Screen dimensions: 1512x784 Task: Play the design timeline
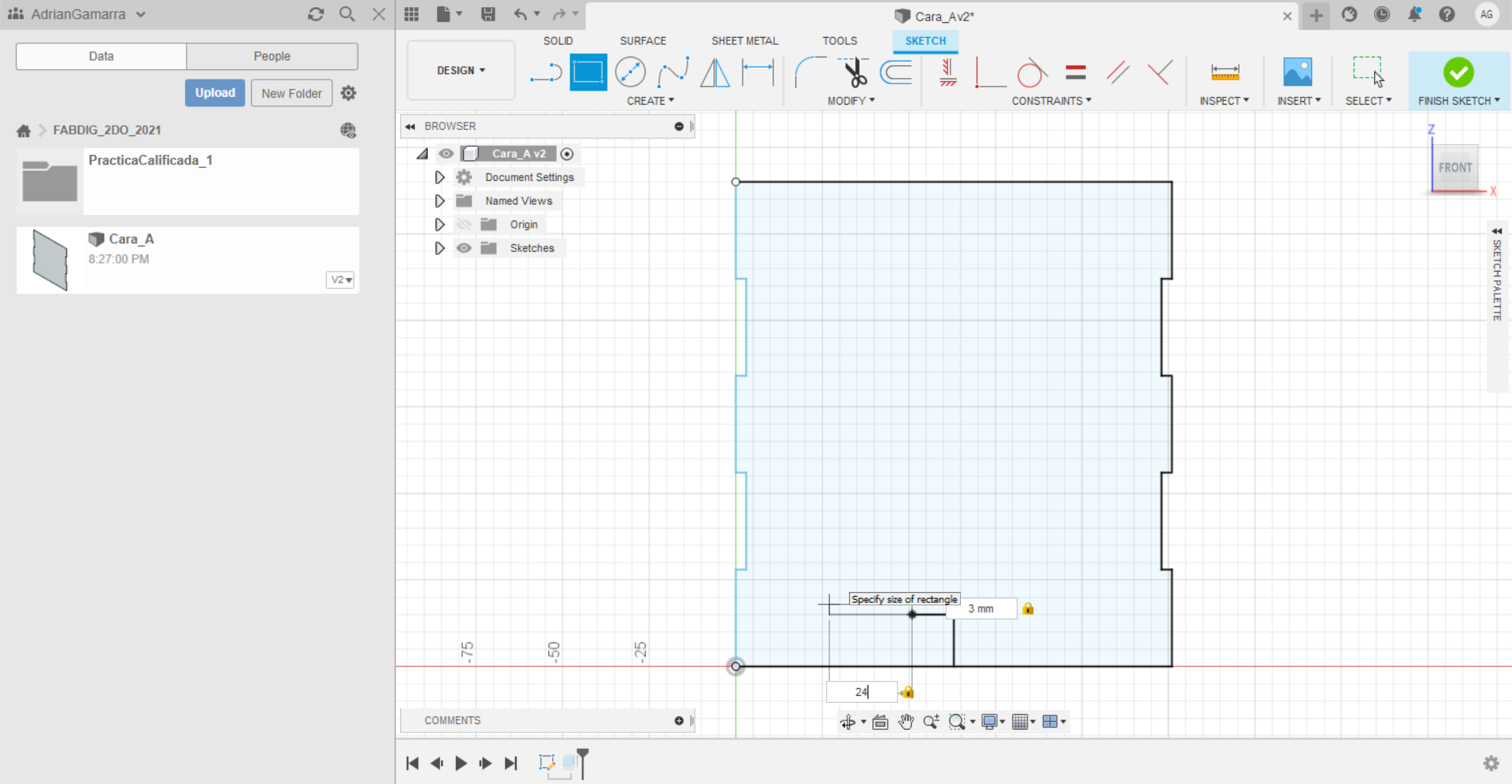point(461,763)
